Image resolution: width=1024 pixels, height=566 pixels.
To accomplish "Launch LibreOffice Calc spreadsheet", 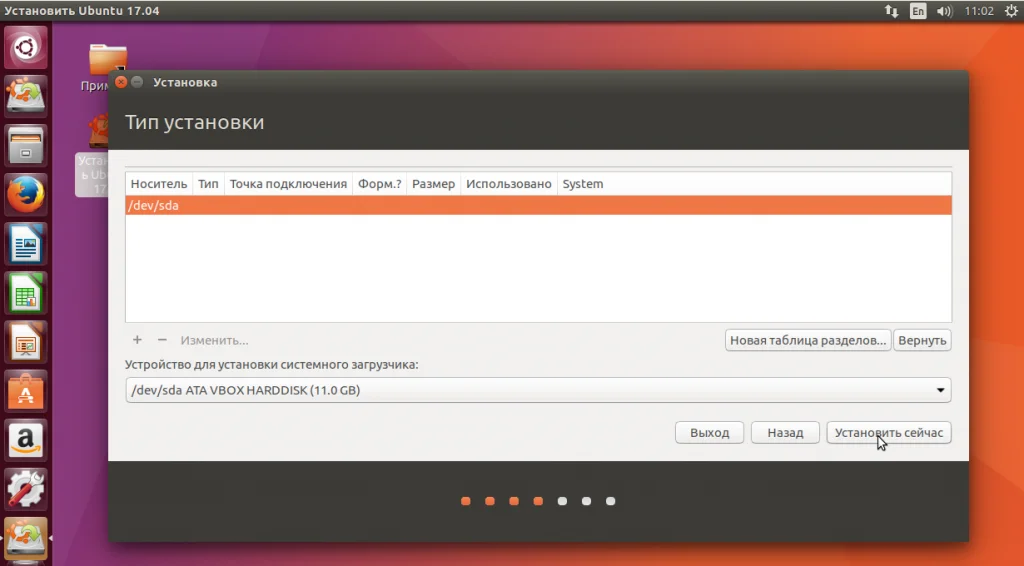I will pos(25,293).
